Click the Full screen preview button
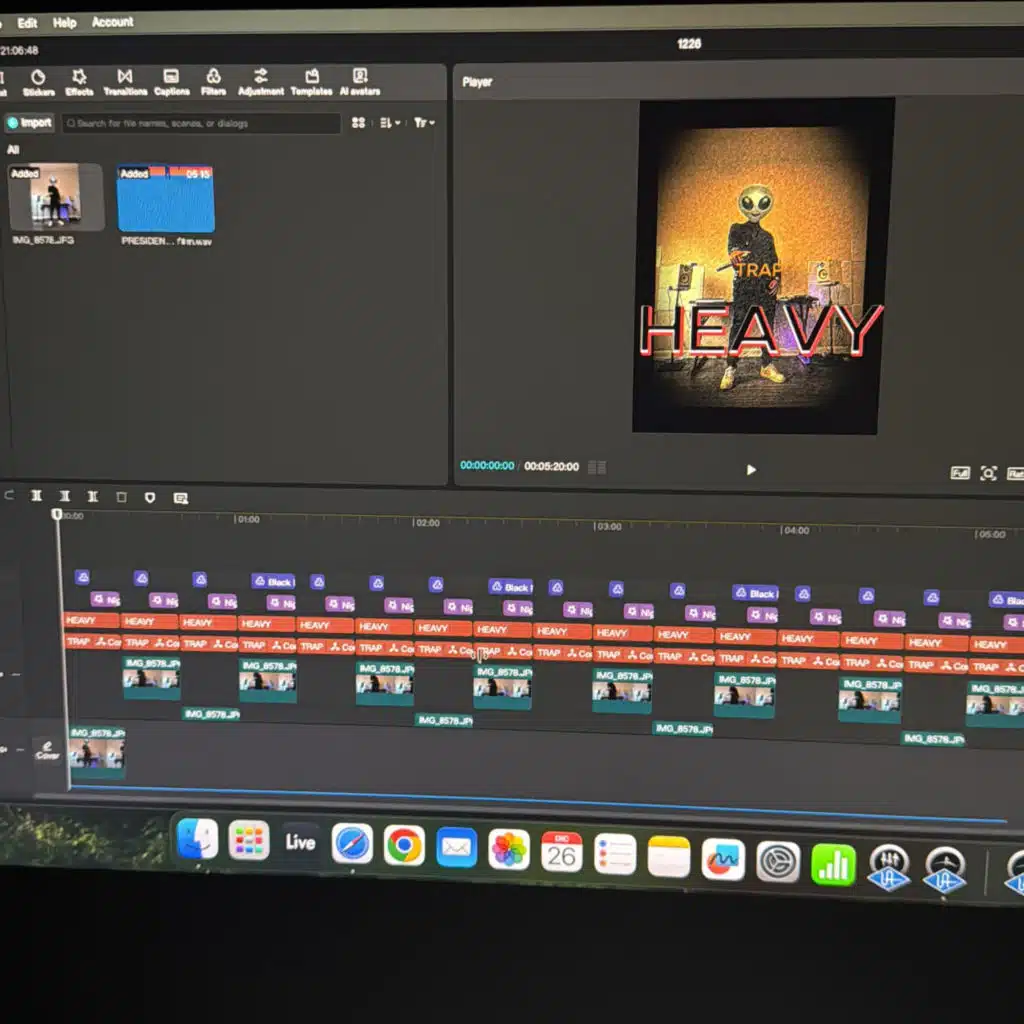The width and height of the screenshot is (1024, 1024). 959,473
